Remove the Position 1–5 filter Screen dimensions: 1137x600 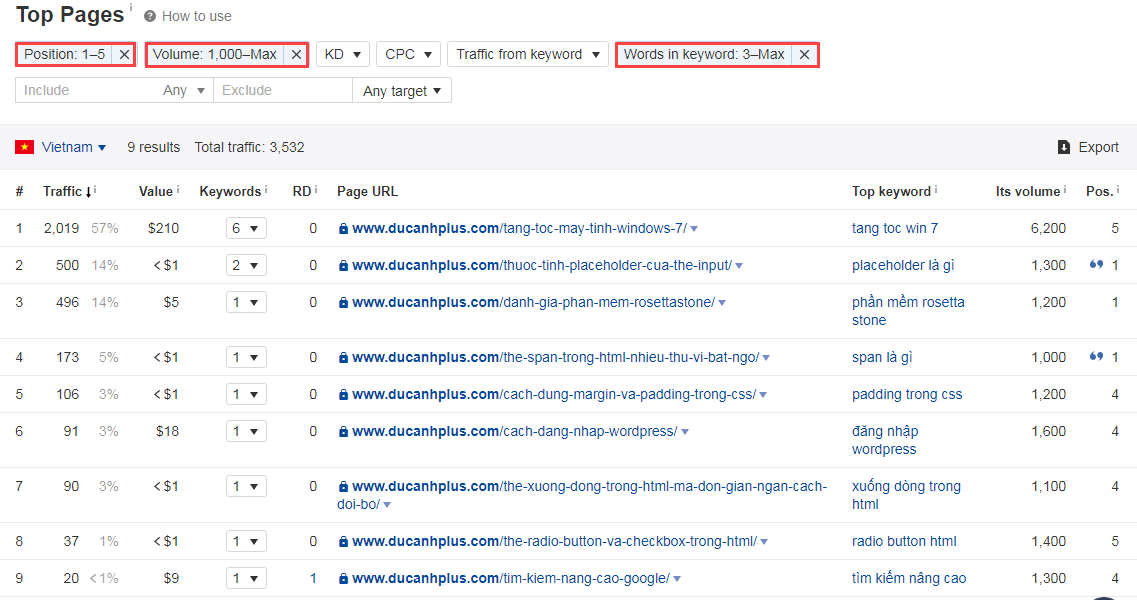(124, 55)
